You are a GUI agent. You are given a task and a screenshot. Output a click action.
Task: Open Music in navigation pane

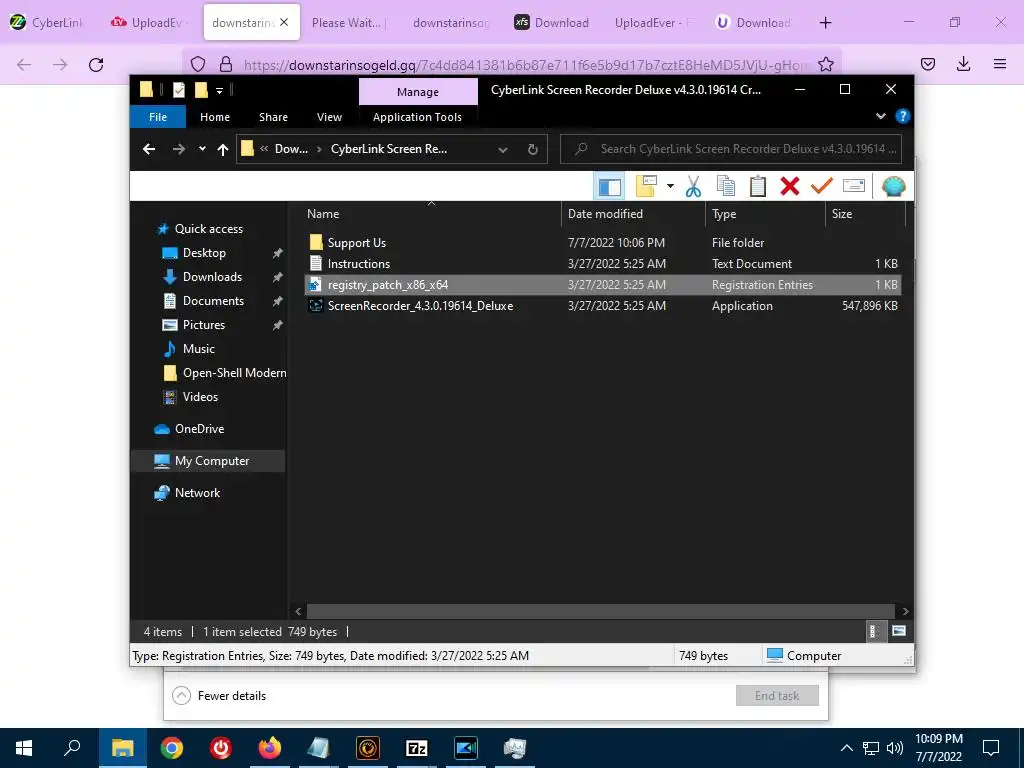coord(199,349)
